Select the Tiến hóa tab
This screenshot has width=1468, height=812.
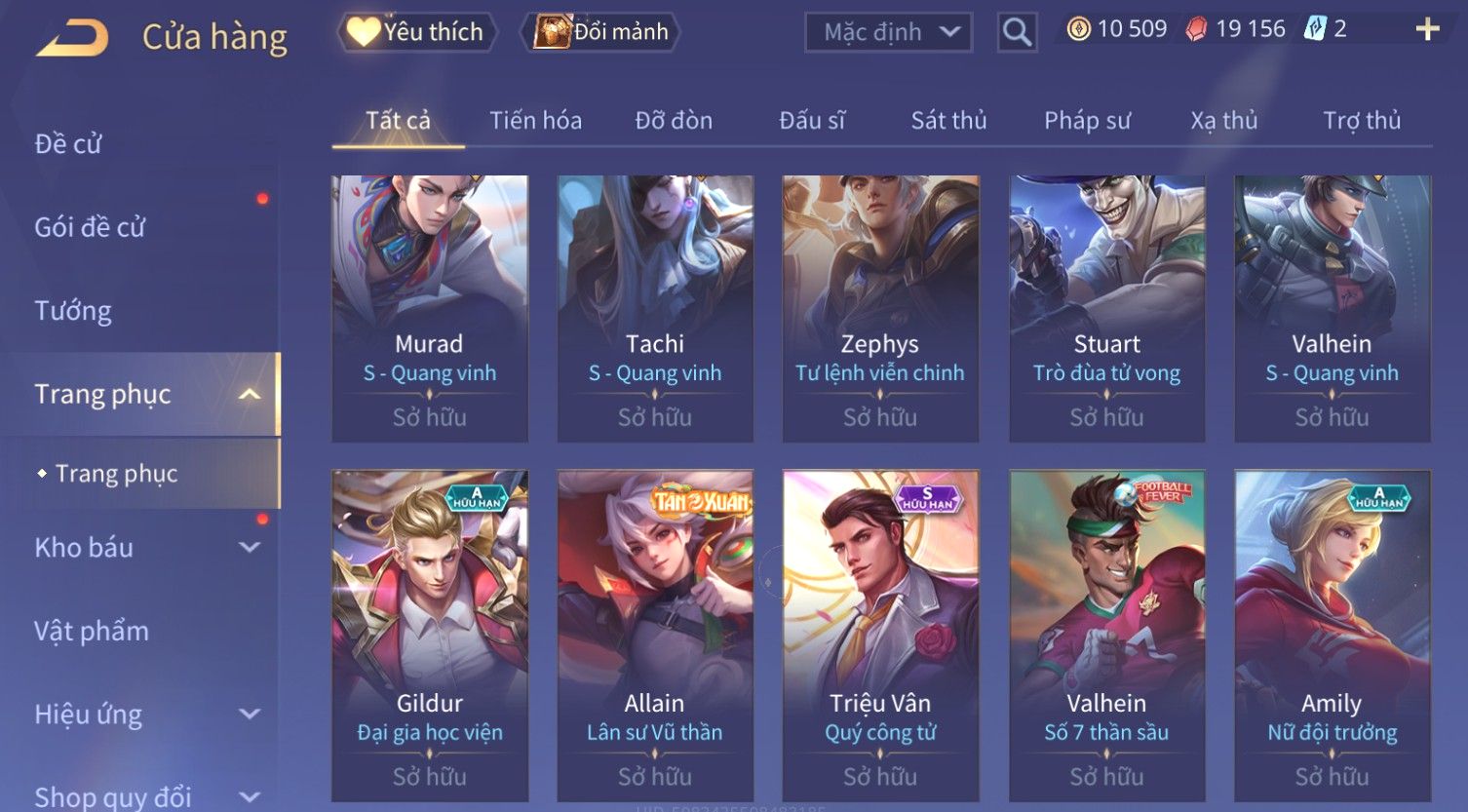coord(535,121)
